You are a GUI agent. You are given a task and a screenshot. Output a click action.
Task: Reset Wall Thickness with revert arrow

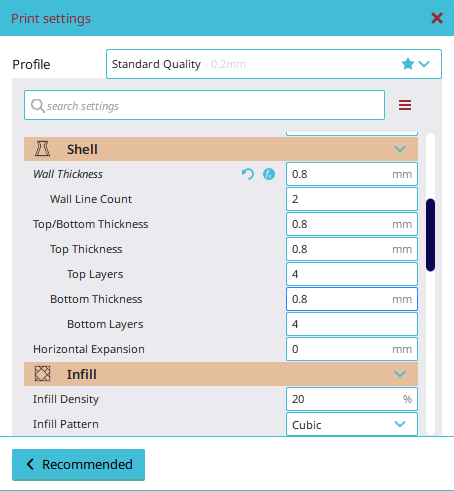[248, 174]
